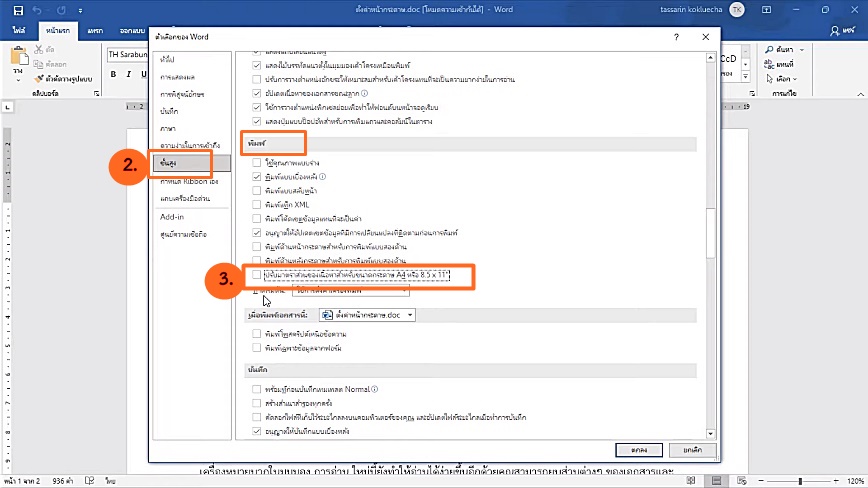Open the Customize Quick Access Toolbar arrow
The height and width of the screenshot is (488, 868).
pyautogui.click(x=80, y=11)
